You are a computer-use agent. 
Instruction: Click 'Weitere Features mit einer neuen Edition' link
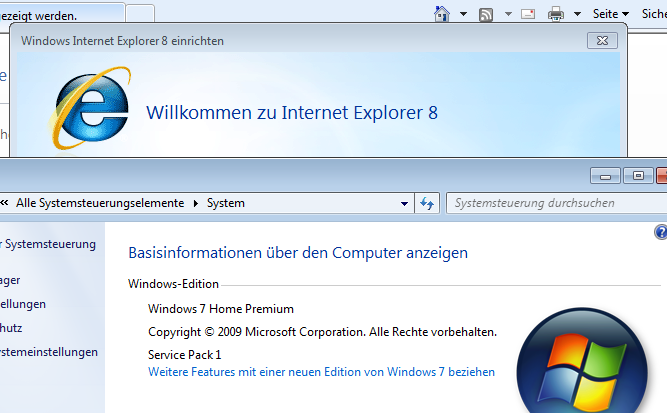click(x=321, y=372)
